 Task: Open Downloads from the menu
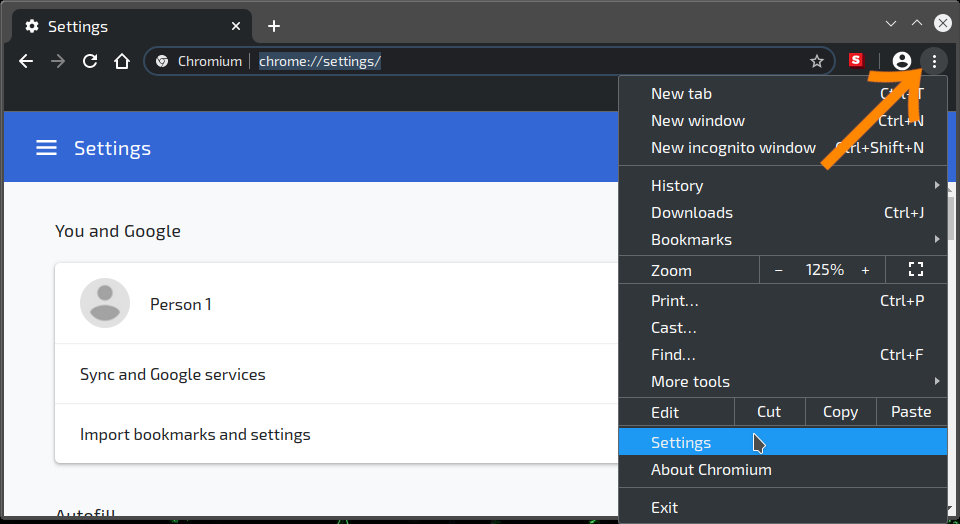pyautogui.click(x=782, y=212)
